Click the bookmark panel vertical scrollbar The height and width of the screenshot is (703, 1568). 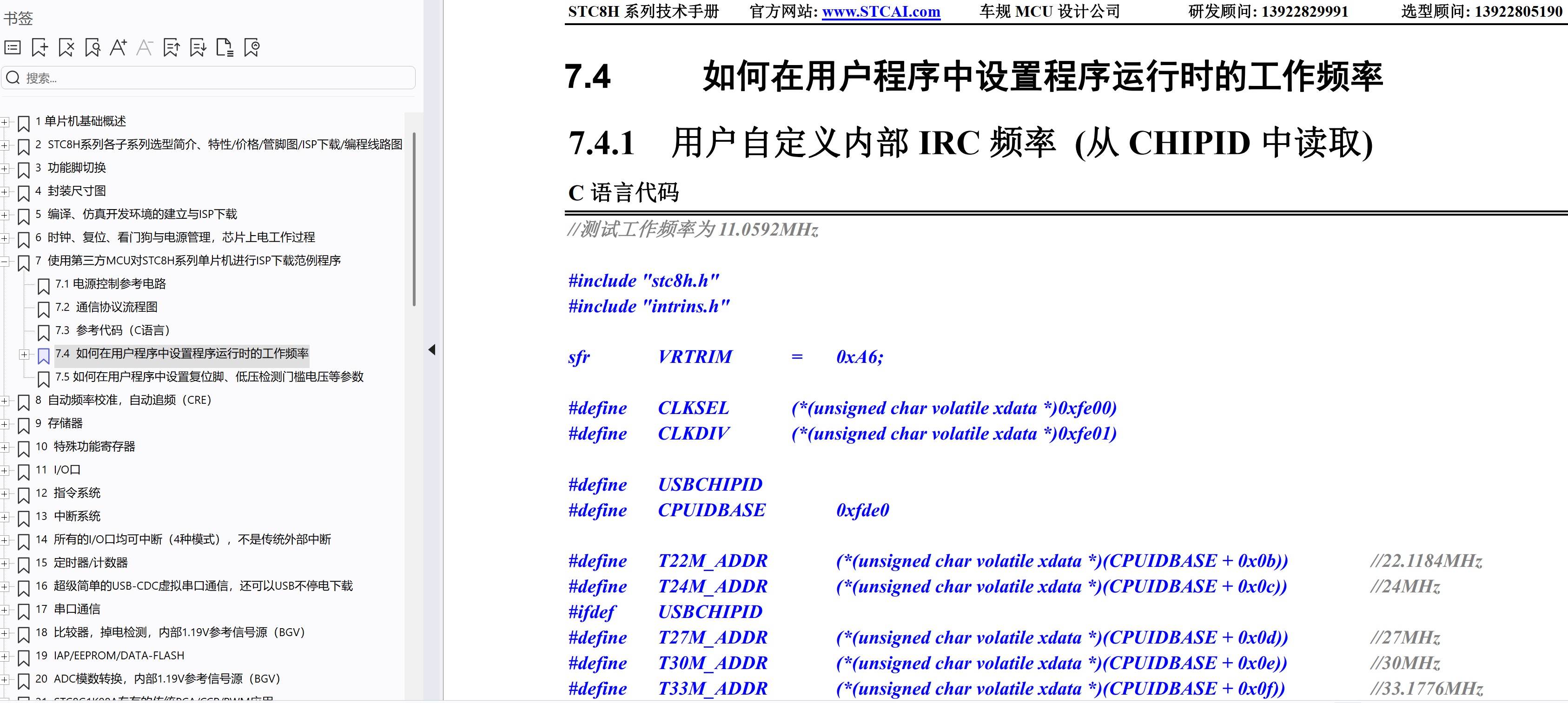[414, 219]
